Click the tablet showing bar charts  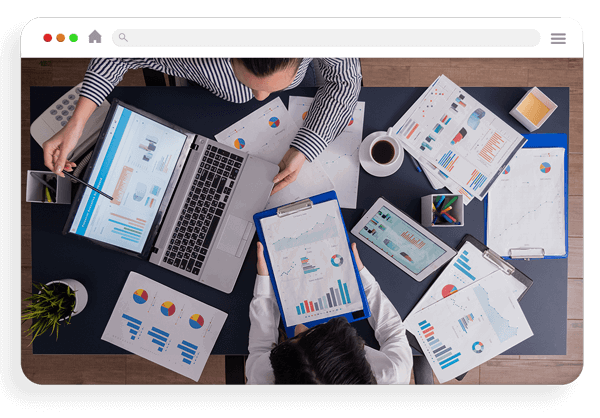403,239
